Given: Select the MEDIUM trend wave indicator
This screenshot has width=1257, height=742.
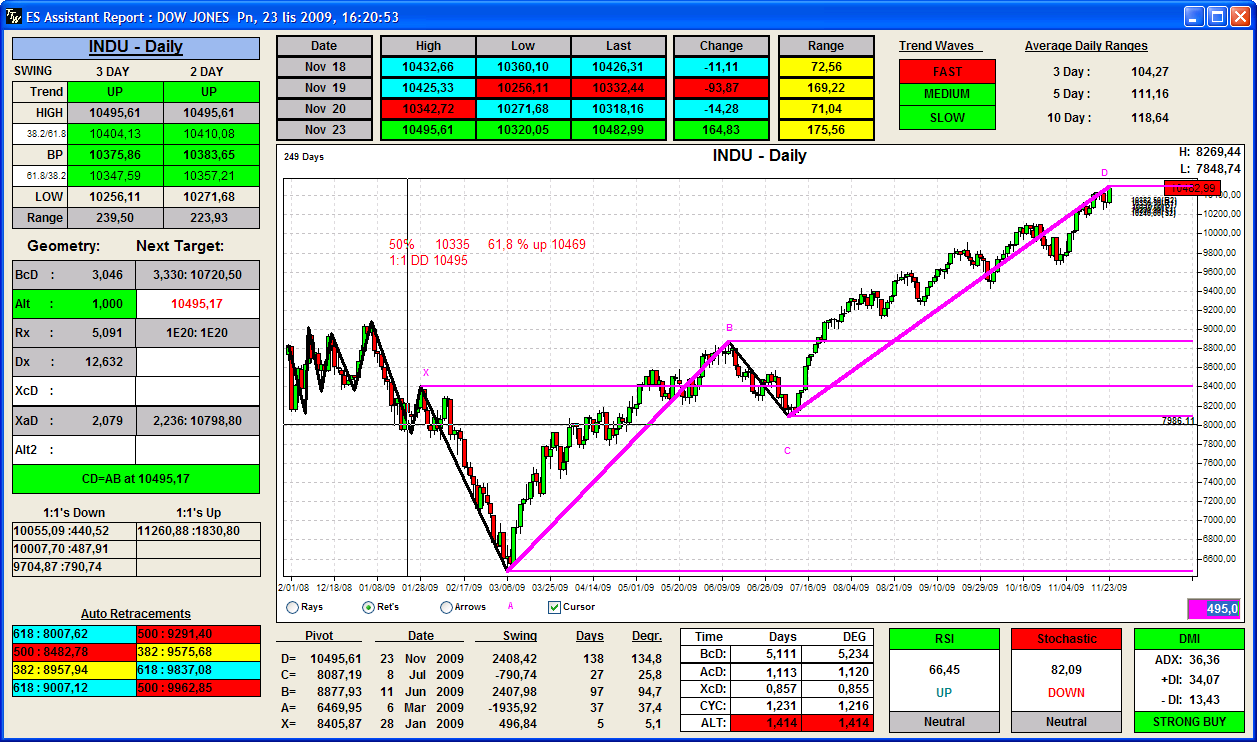Looking at the screenshot, I should 947,94.
